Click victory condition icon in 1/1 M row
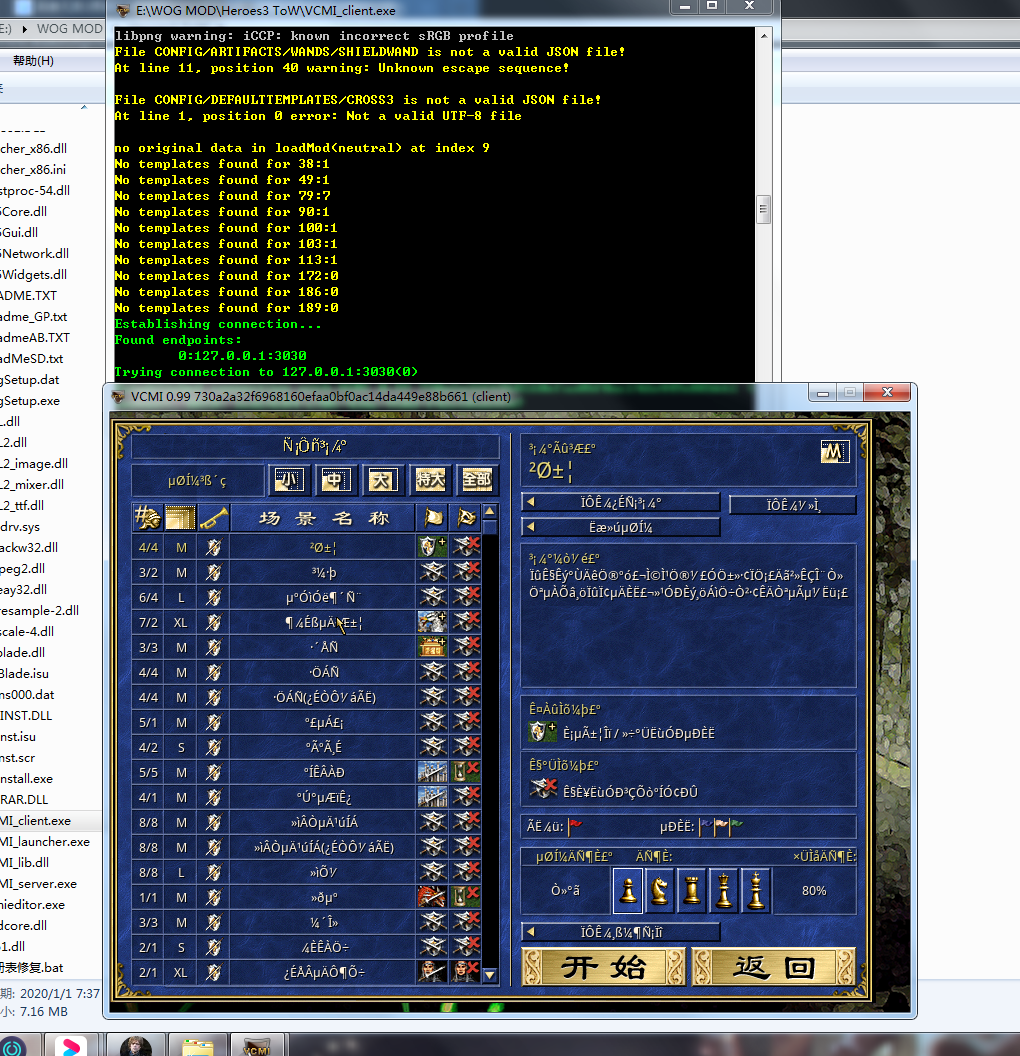1020x1056 pixels. tap(432, 897)
